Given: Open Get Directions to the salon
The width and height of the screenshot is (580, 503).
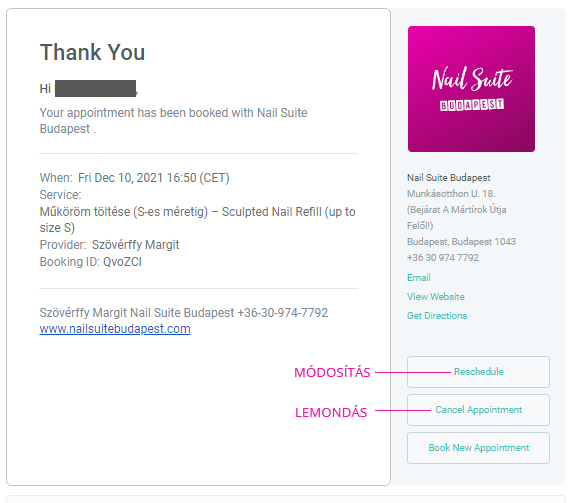Looking at the screenshot, I should pyautogui.click(x=437, y=316).
